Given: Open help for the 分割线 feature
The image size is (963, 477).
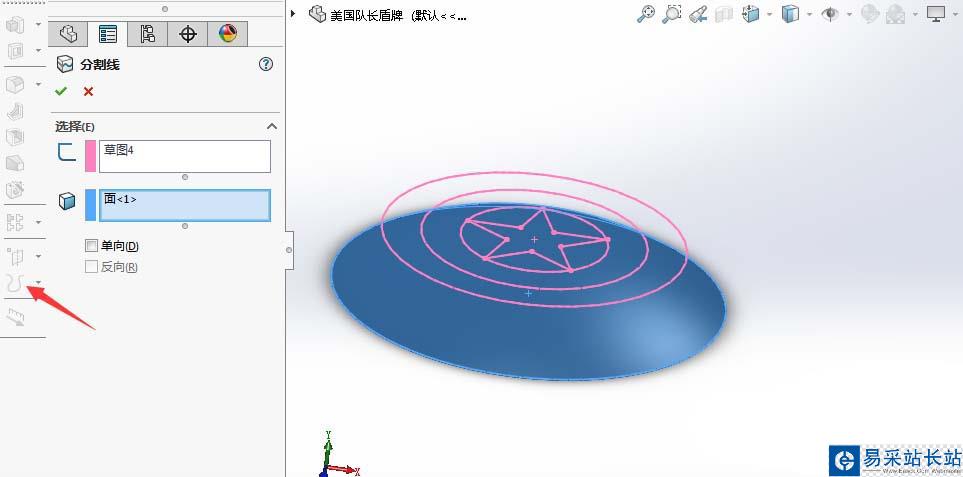Looking at the screenshot, I should point(266,64).
